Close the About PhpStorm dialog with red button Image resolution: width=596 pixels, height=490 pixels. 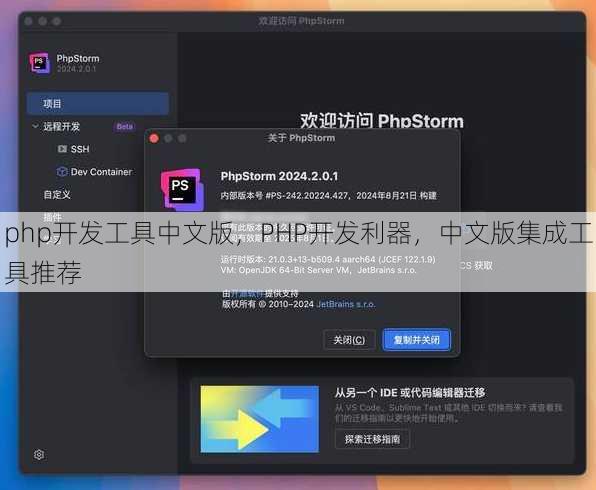click(x=154, y=138)
